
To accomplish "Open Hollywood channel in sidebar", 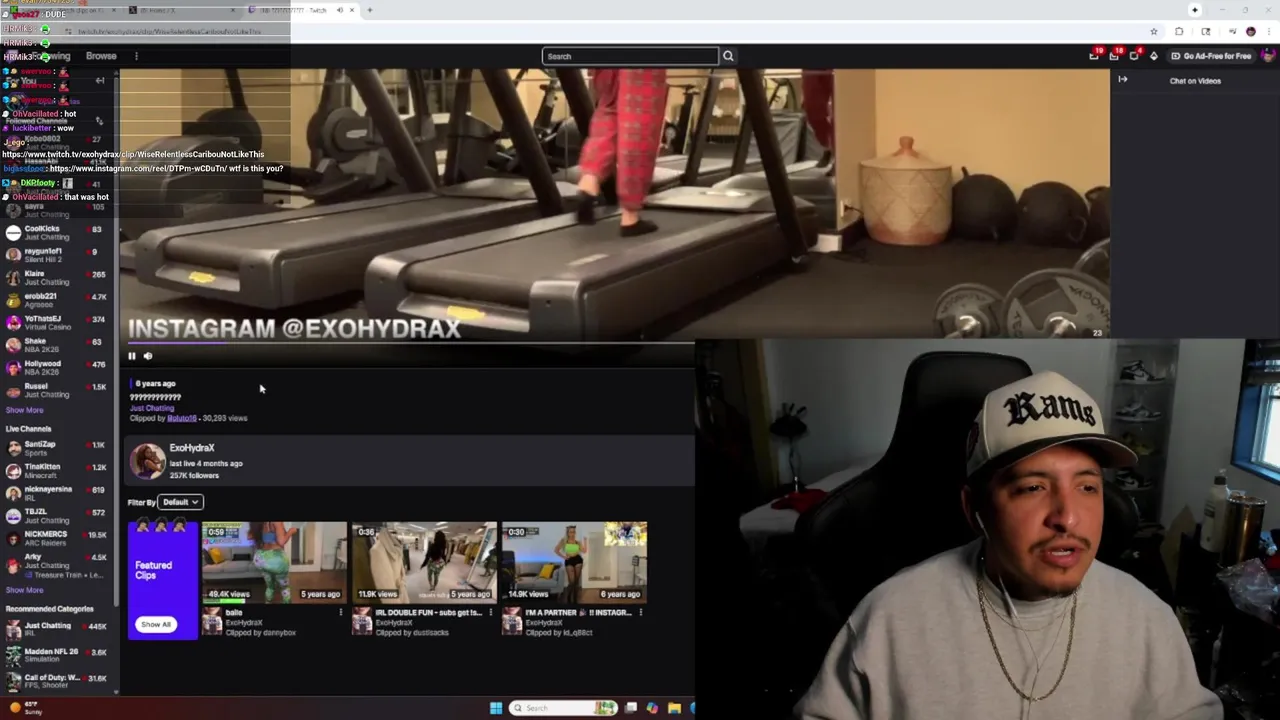I will click(x=57, y=367).
